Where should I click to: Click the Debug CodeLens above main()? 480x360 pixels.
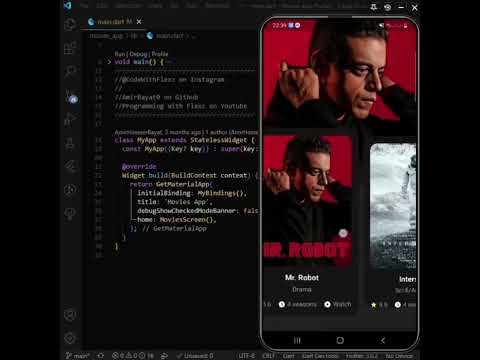coord(138,54)
